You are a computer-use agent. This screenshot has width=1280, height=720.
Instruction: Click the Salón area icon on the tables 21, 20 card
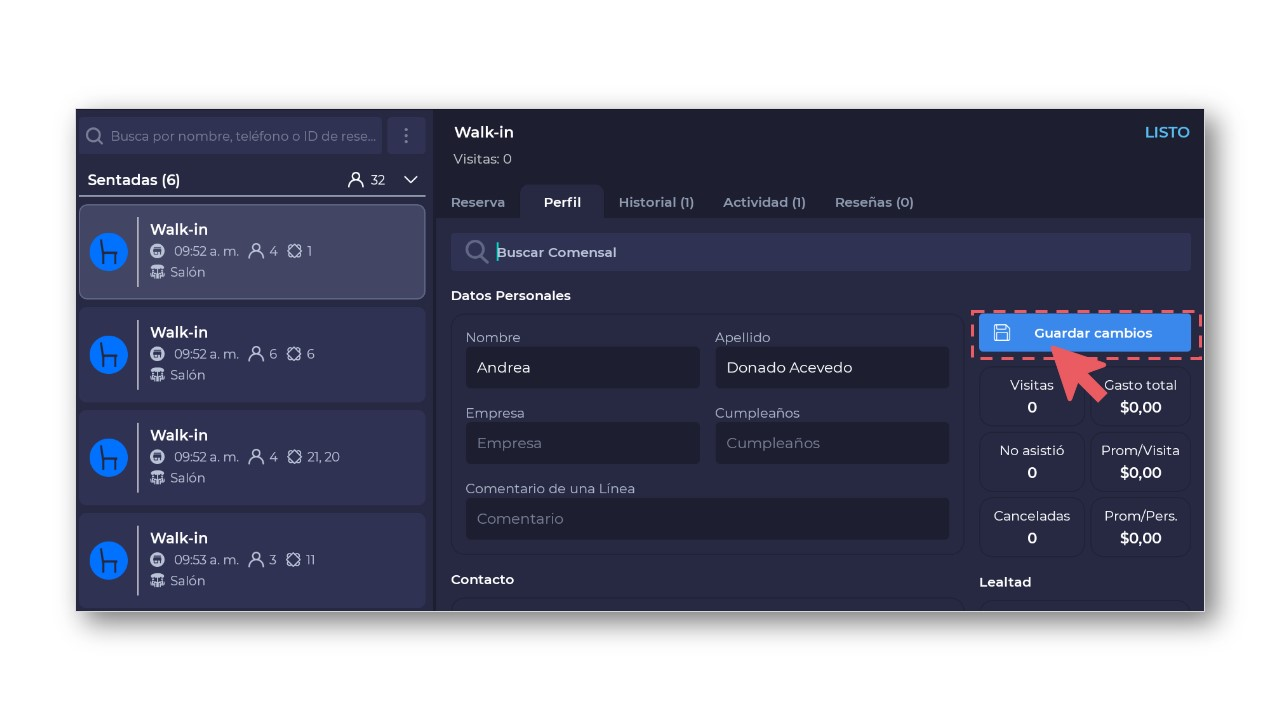coord(157,478)
